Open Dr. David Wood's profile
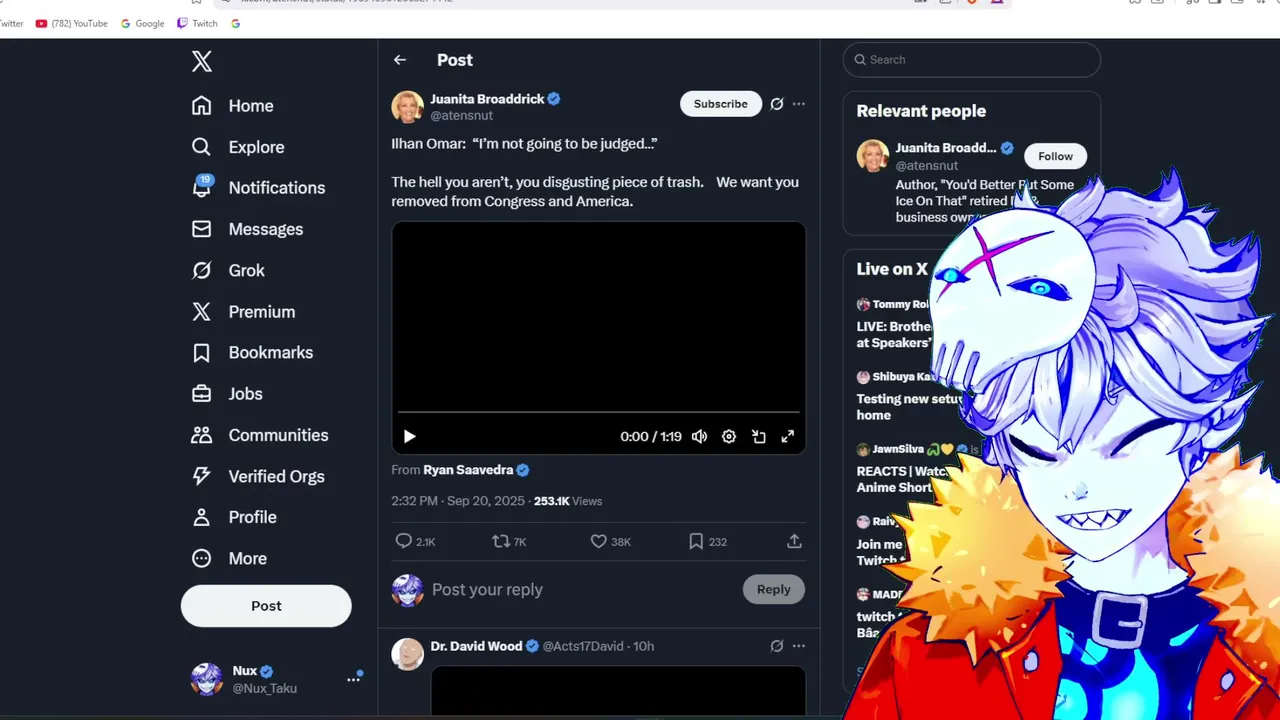This screenshot has height=720, width=1280. pyautogui.click(x=476, y=646)
